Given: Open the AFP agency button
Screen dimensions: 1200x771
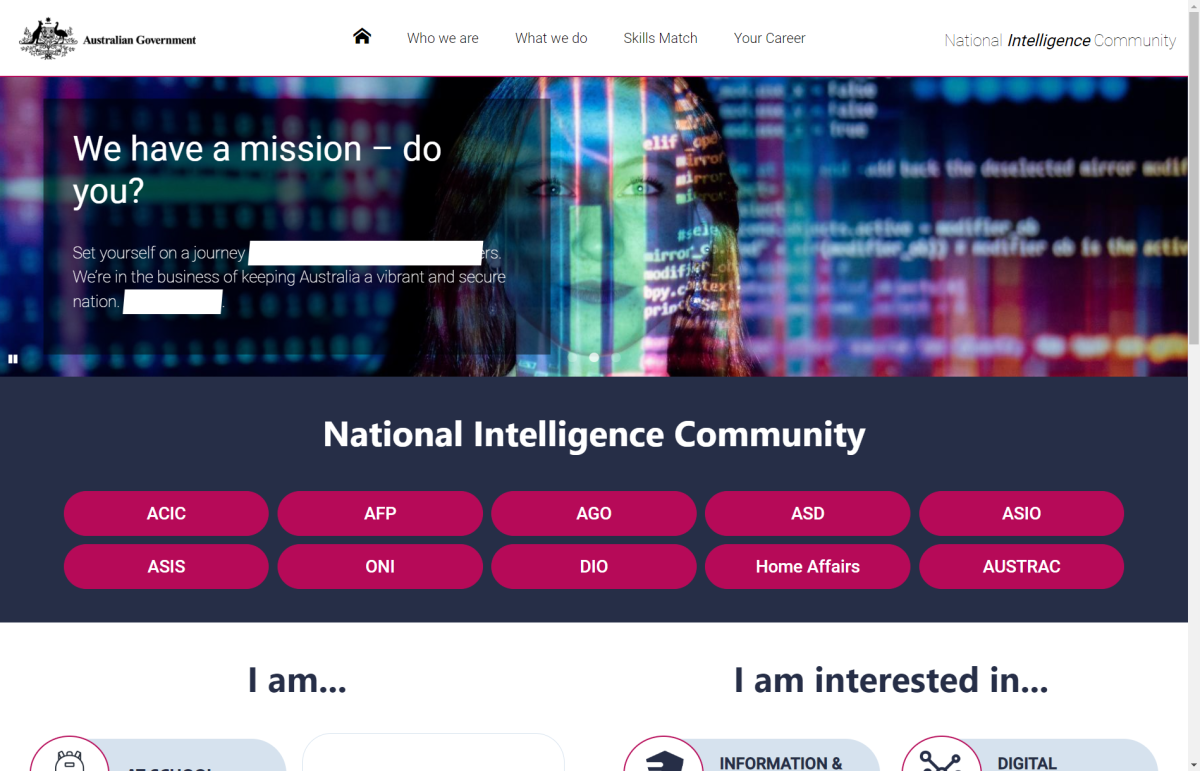Looking at the screenshot, I should [380, 513].
